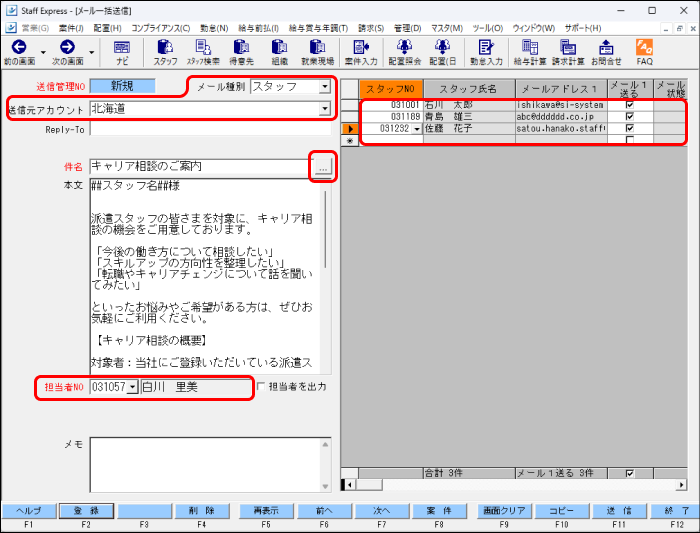700x533 pixels.
Task: Open dropdown arrow beside 前の画面
Action: 43,52
